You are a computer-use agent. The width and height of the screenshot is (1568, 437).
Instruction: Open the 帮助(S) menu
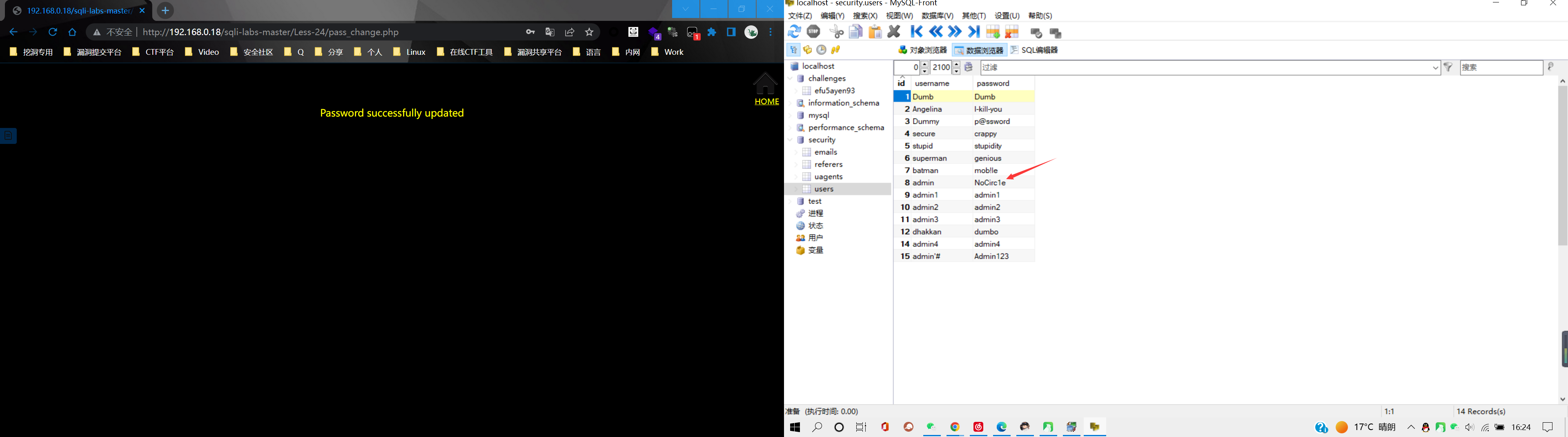click(x=1040, y=16)
